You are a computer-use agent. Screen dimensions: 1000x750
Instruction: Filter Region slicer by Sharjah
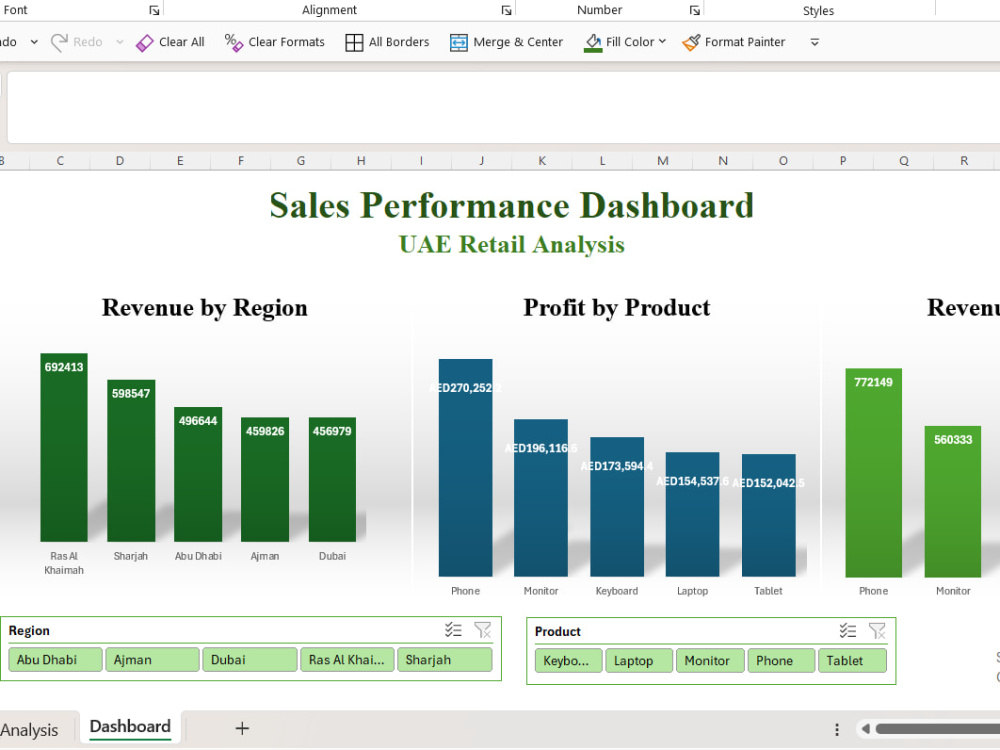[445, 659]
